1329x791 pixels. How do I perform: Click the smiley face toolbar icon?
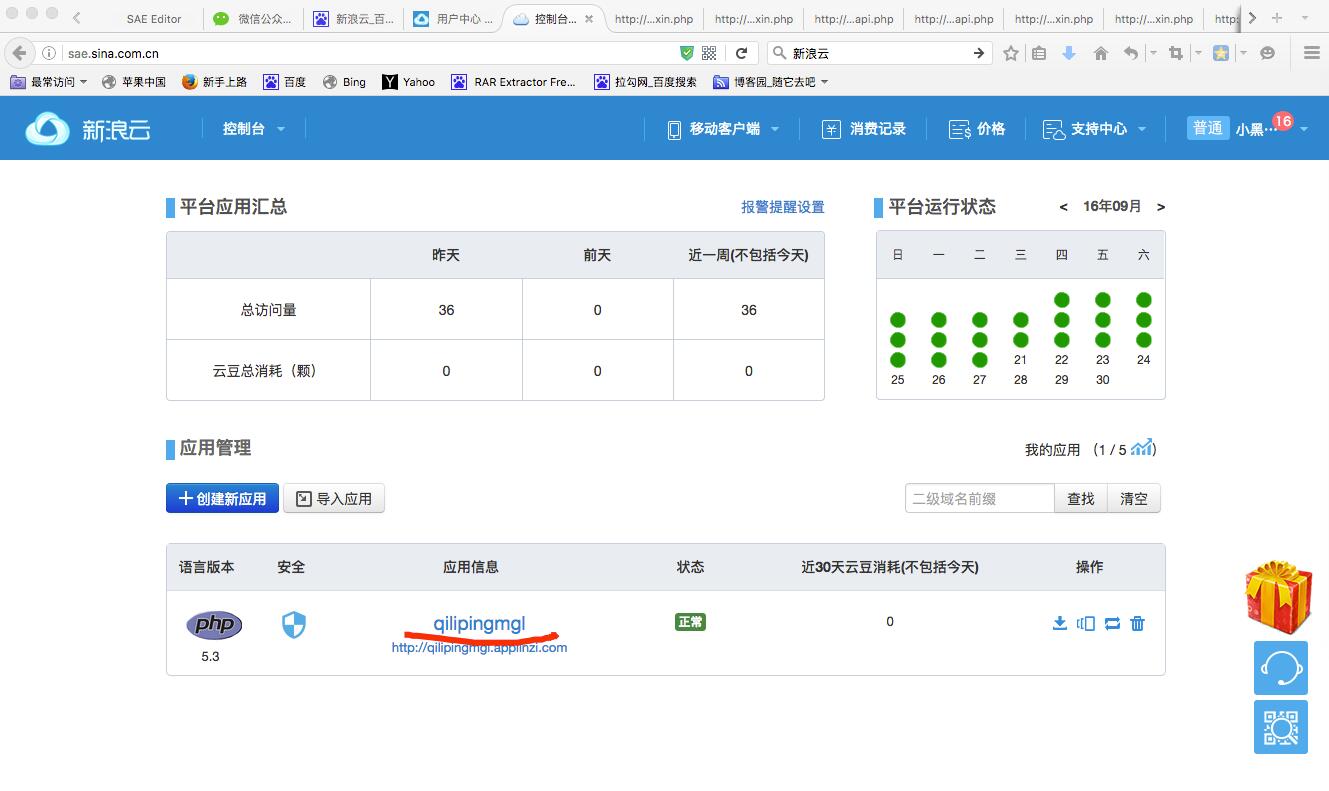(1267, 53)
